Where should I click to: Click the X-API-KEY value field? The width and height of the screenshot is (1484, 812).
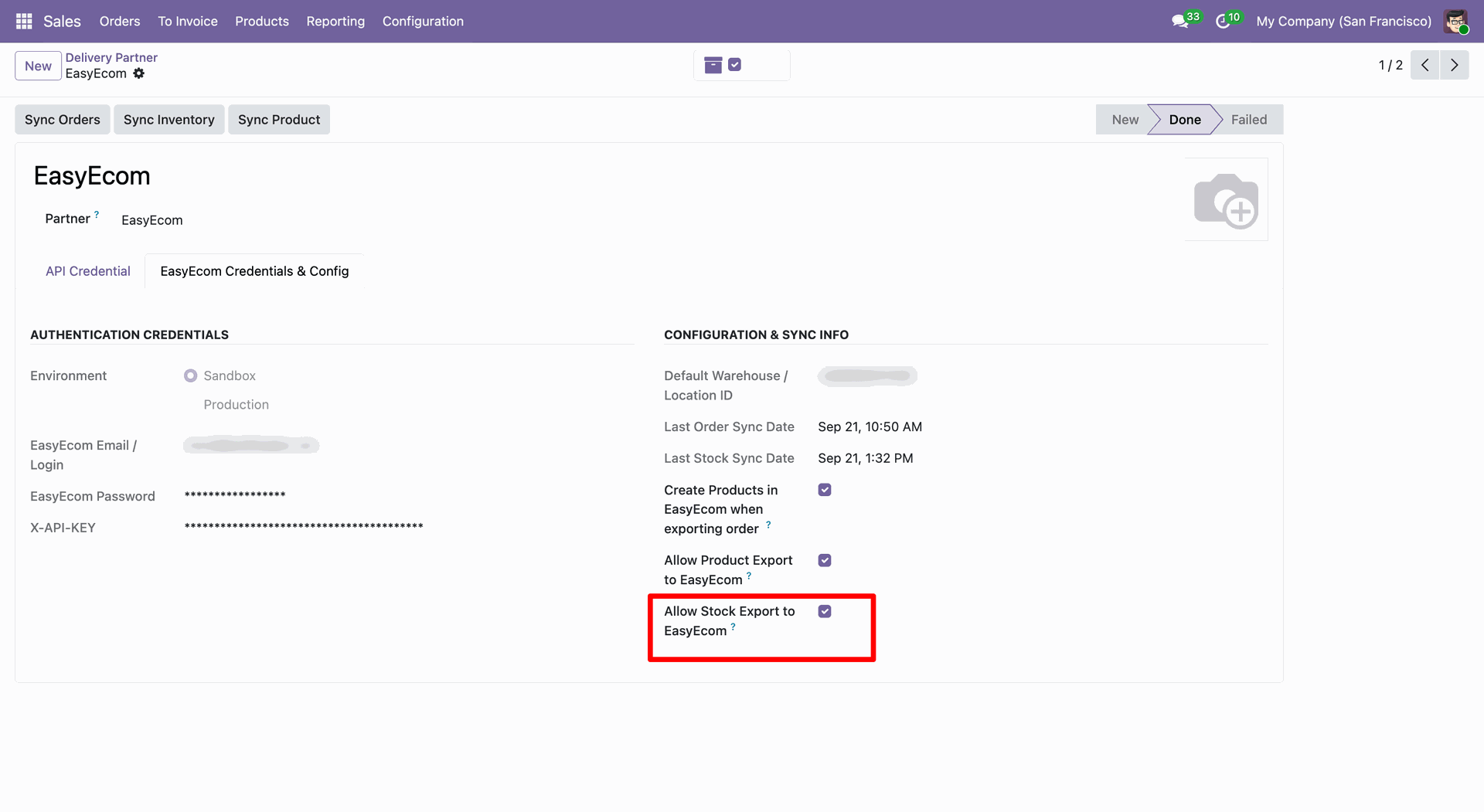click(304, 527)
